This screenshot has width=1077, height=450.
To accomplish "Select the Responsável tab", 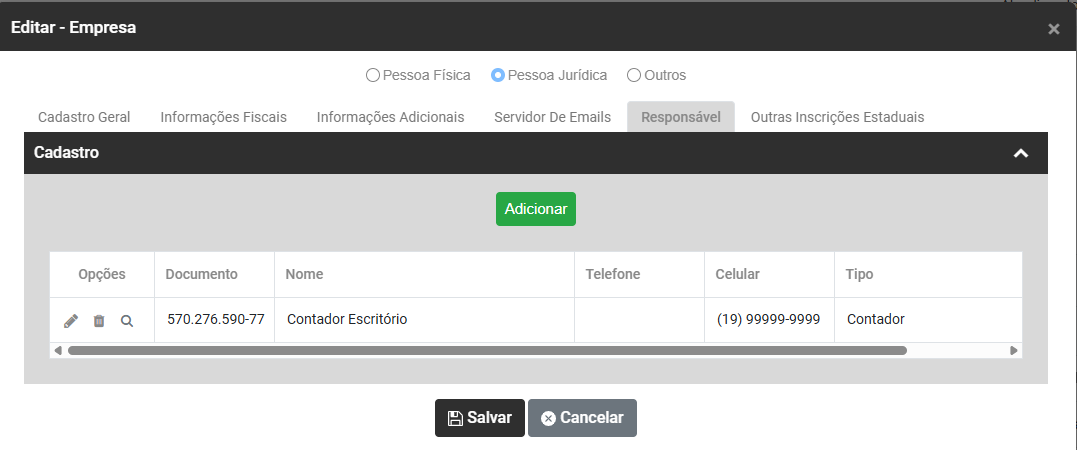I will (x=681, y=117).
